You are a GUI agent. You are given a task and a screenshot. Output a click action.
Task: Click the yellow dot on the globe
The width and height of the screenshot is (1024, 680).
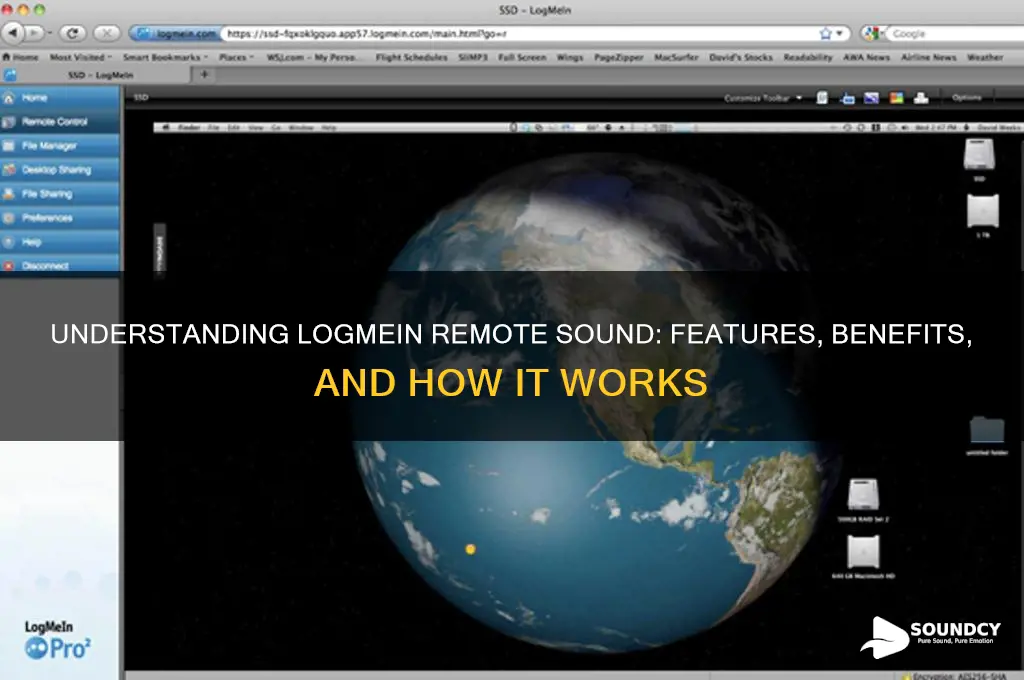click(470, 549)
